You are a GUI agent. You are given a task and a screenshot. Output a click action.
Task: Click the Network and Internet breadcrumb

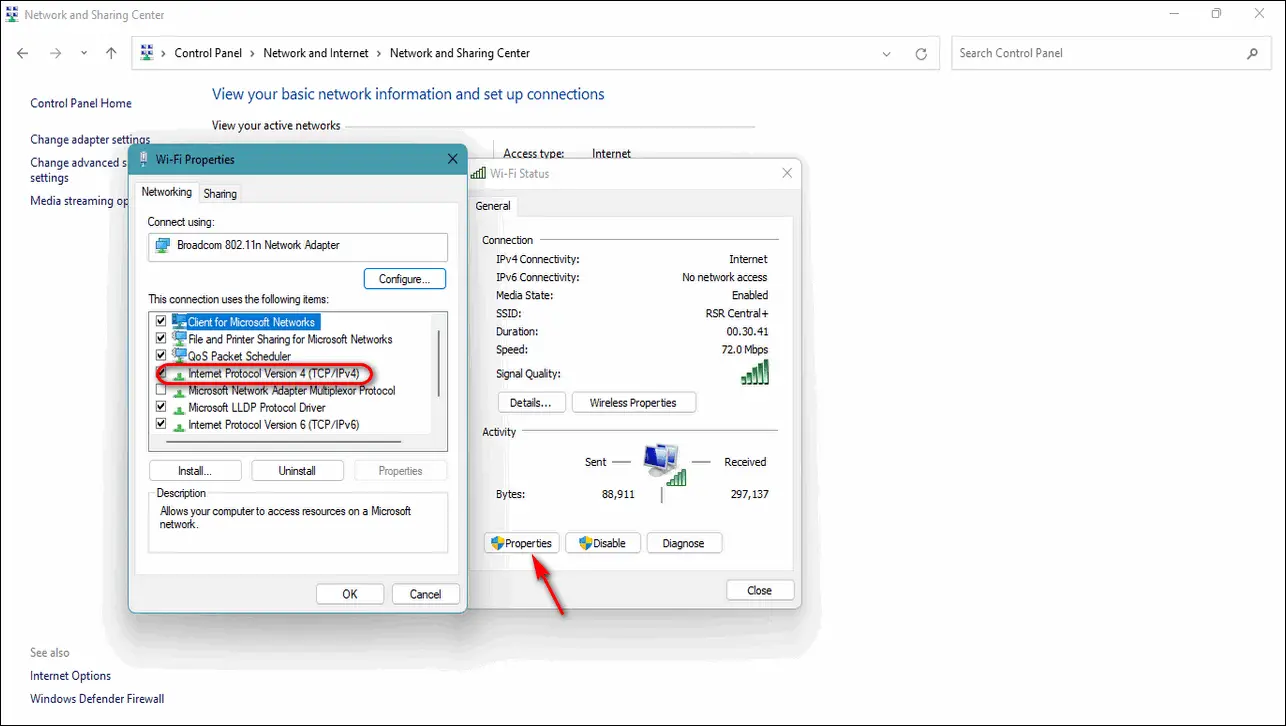(316, 53)
